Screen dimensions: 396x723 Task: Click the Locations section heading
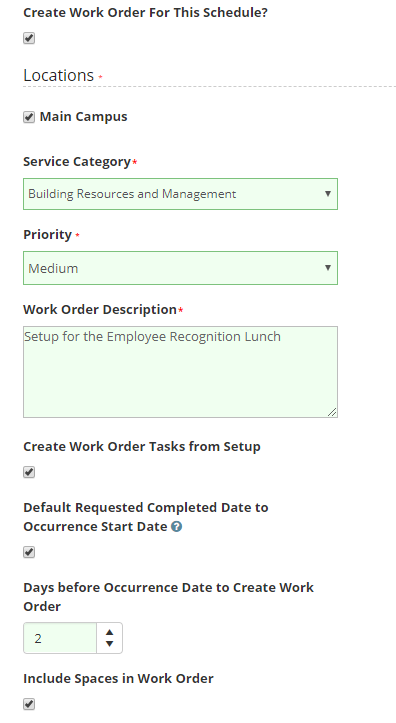pos(59,75)
